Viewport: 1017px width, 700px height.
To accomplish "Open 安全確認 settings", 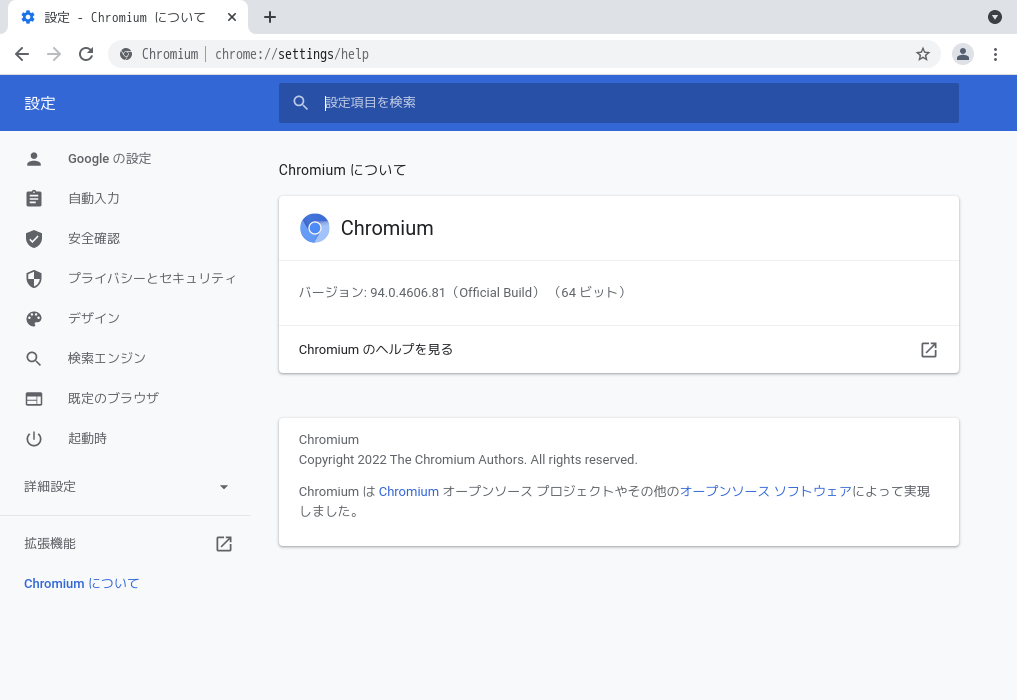I will pos(94,239).
